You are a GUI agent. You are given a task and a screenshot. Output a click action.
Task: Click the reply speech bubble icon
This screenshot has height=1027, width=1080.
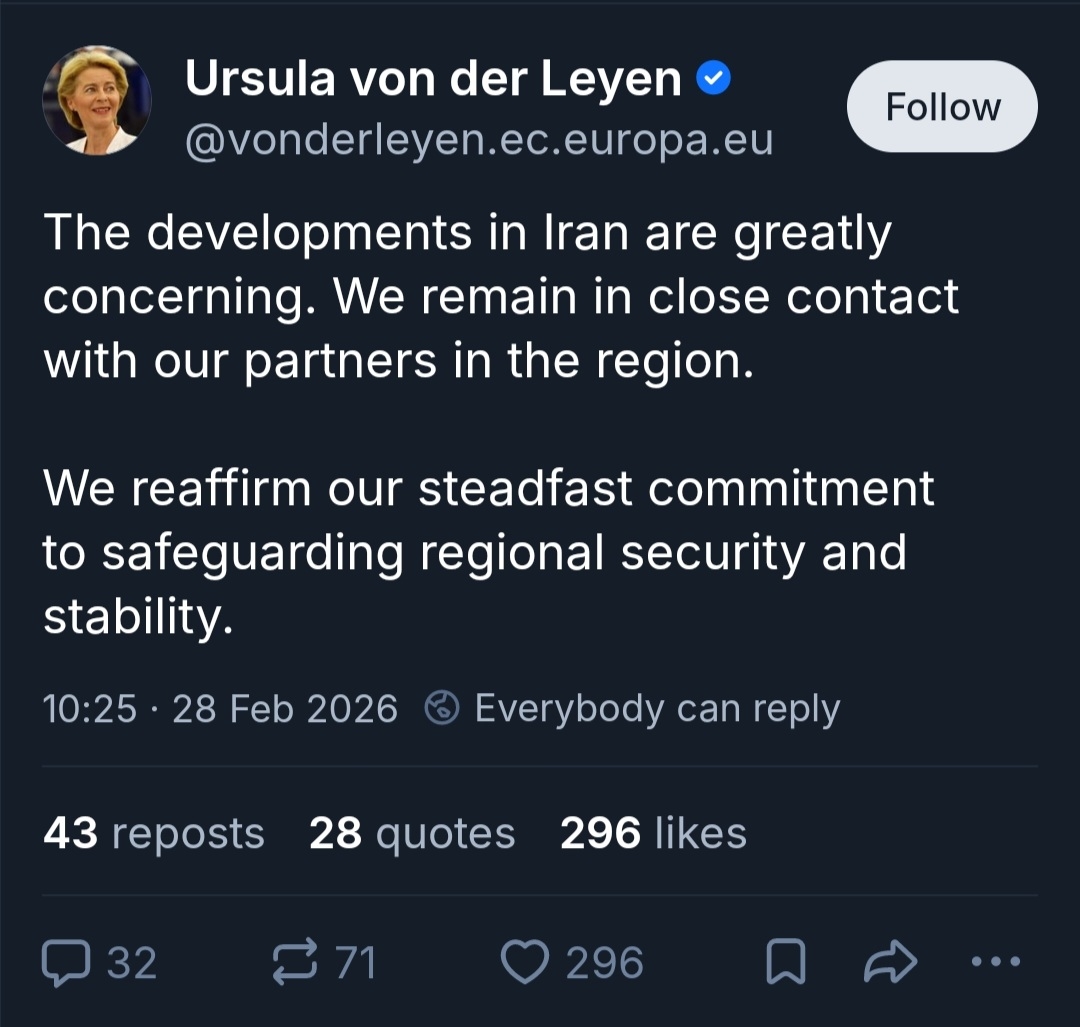[66, 962]
